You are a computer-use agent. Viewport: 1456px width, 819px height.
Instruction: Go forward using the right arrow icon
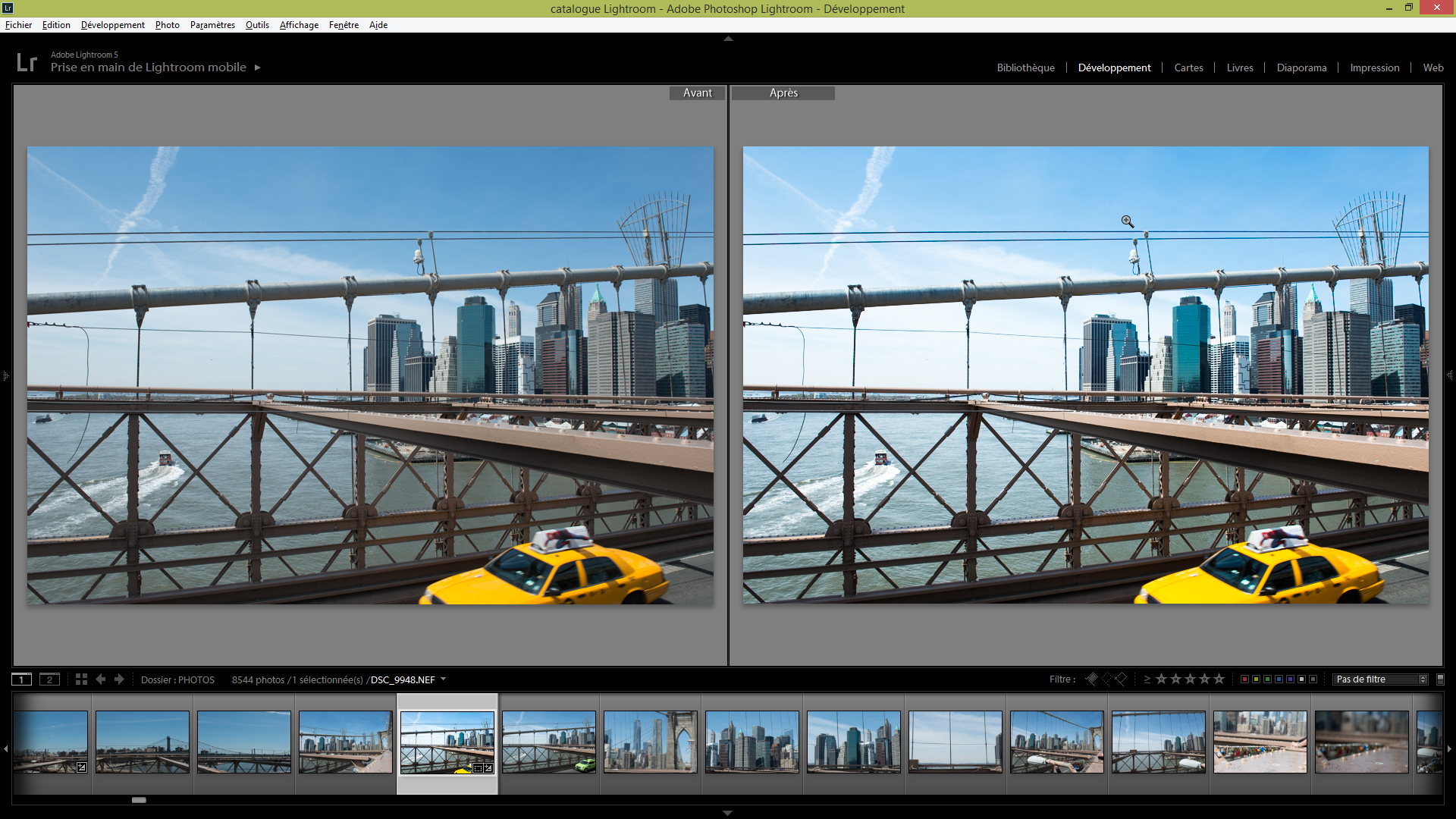(x=119, y=679)
